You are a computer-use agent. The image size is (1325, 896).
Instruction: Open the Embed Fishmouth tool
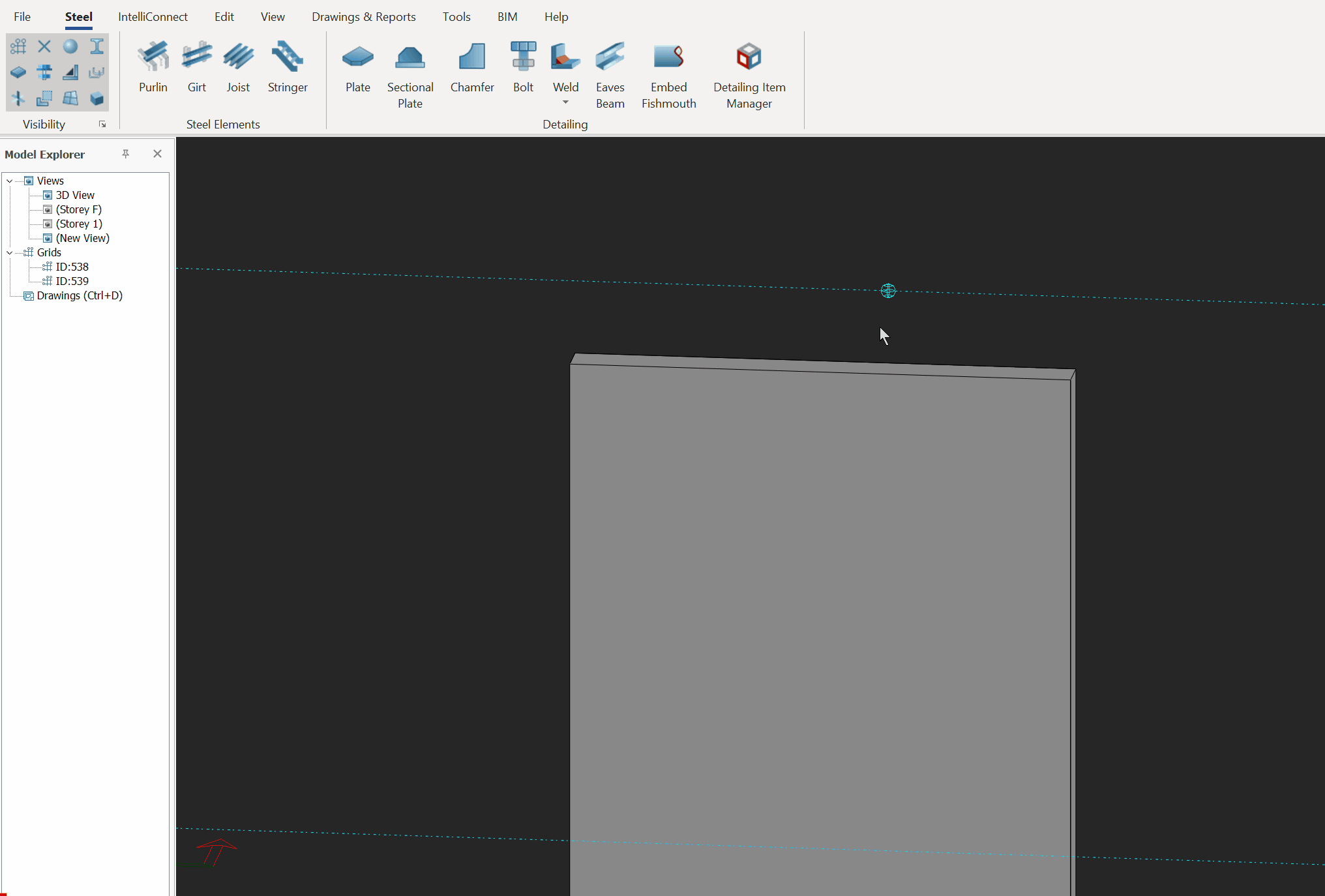668,75
